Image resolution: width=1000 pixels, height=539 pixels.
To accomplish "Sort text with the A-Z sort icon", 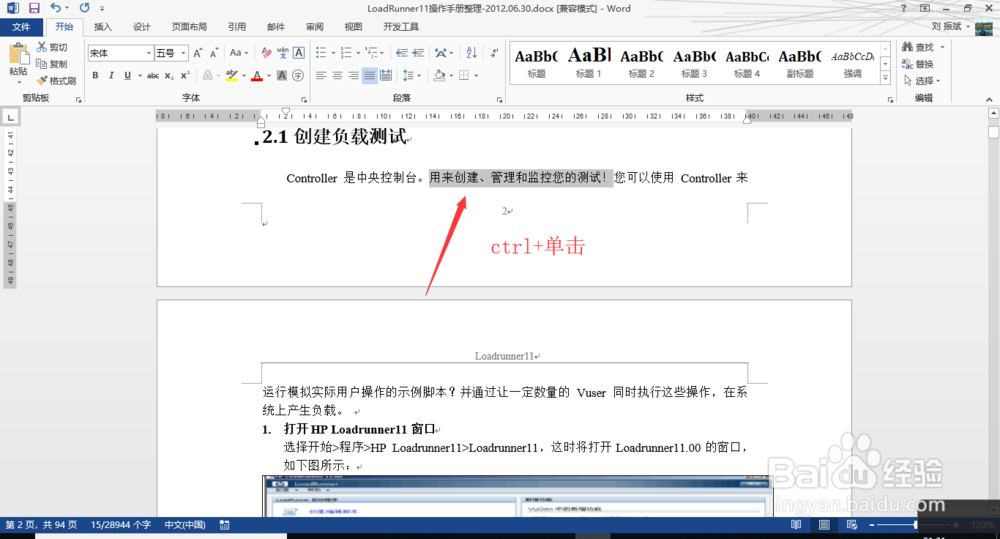I will pyautogui.click(x=471, y=53).
